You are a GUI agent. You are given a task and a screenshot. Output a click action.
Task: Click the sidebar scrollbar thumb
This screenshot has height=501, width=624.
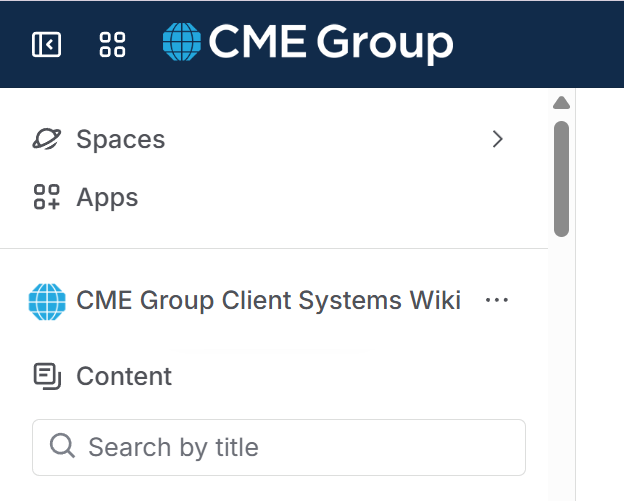[x=561, y=179]
